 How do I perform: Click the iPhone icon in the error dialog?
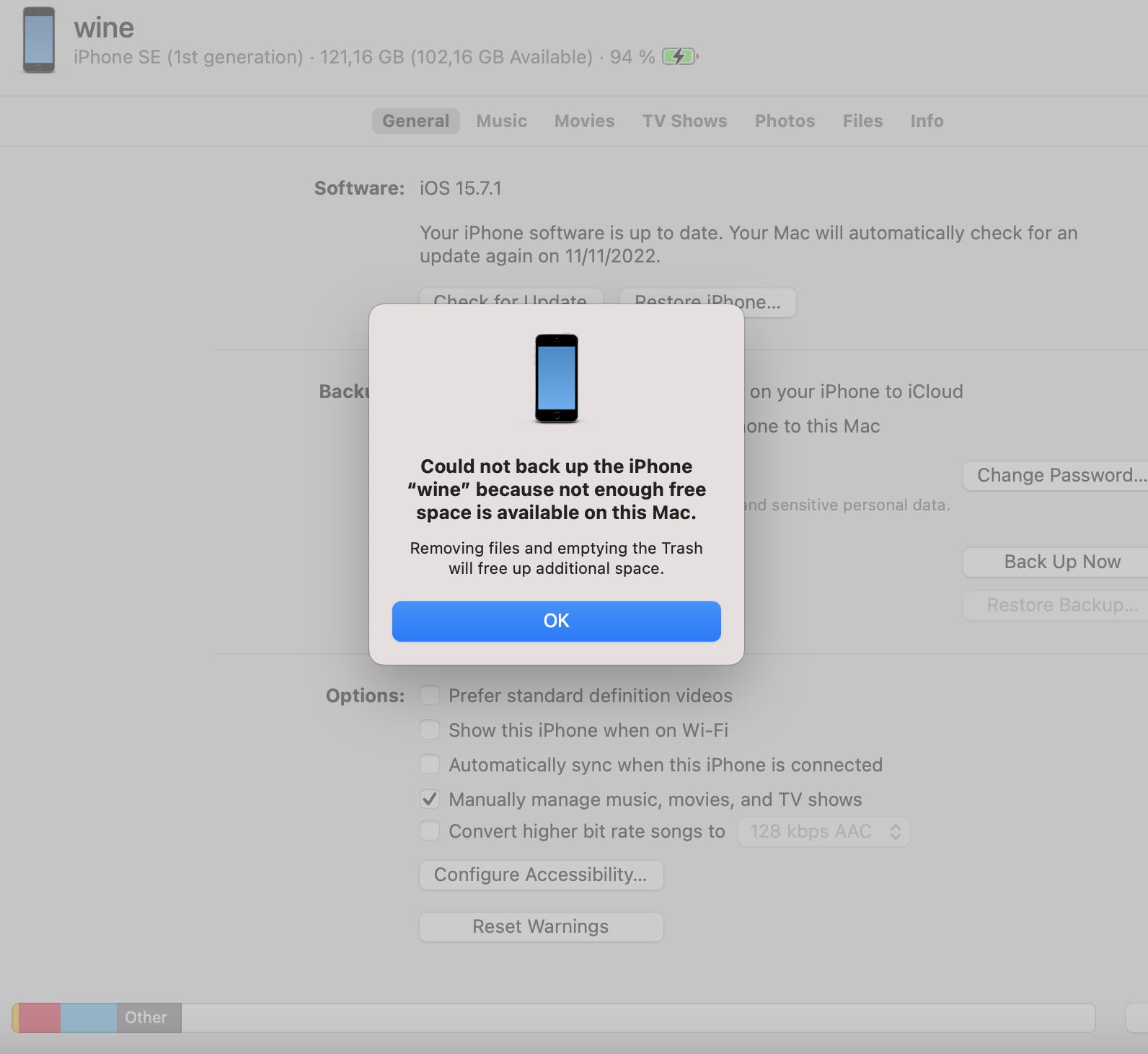pyautogui.click(x=556, y=378)
